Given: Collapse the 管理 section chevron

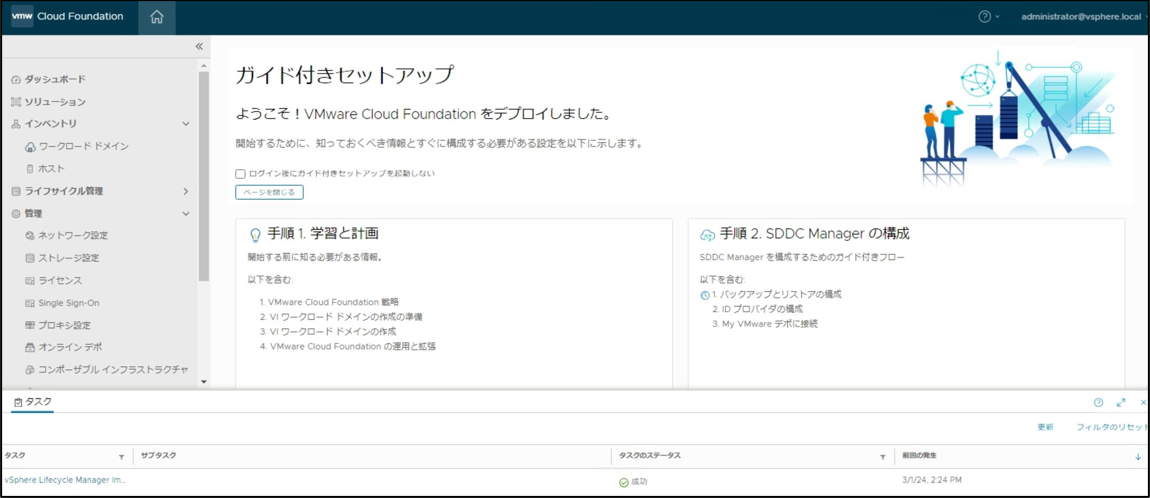Looking at the screenshot, I should tap(186, 213).
